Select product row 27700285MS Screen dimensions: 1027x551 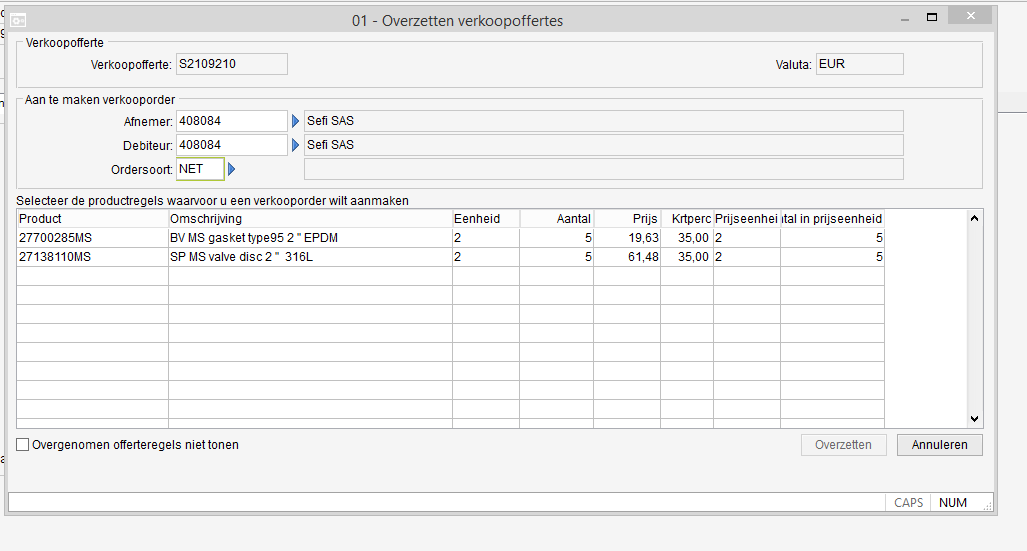click(451, 238)
